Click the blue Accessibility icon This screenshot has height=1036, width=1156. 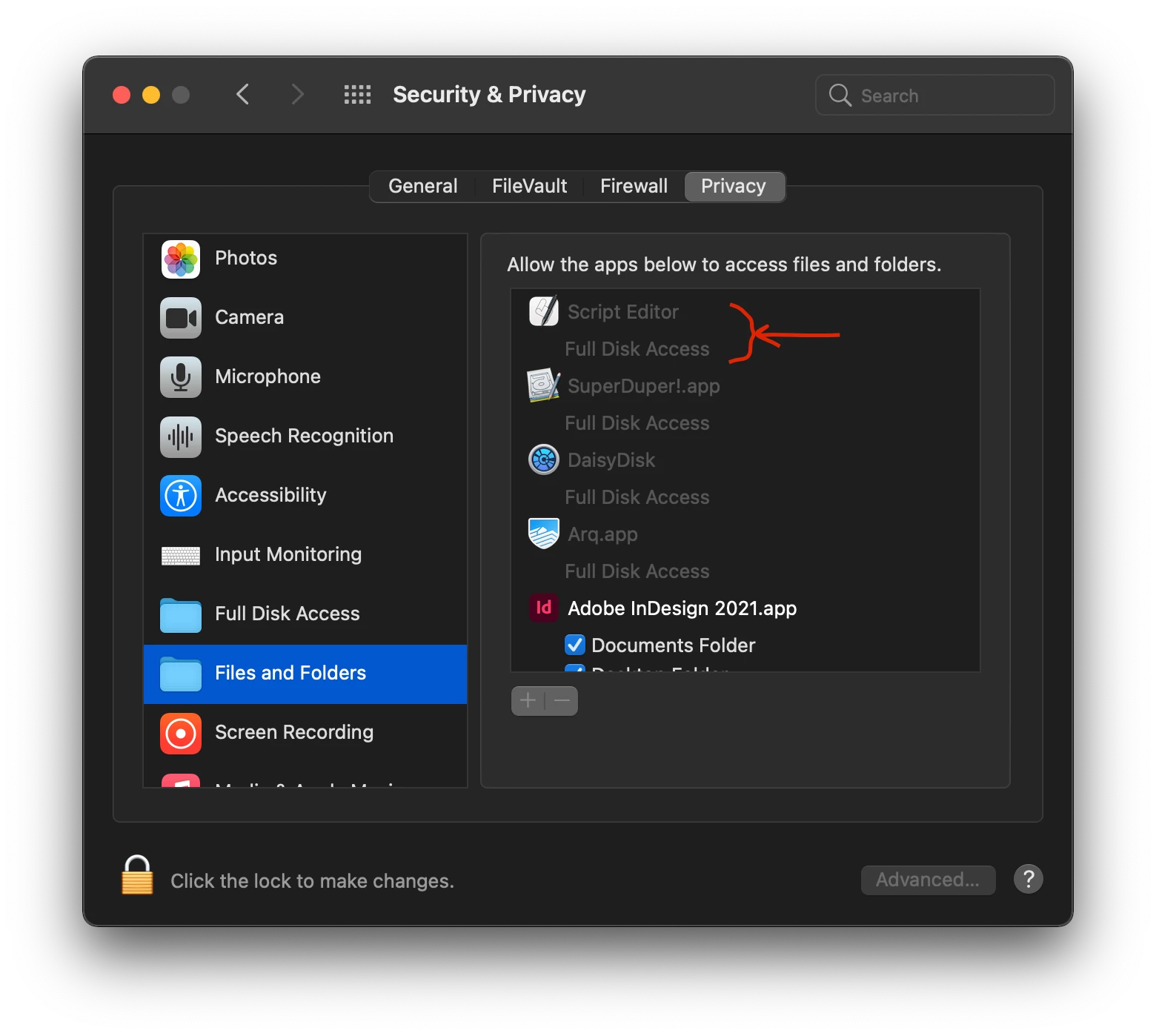pyautogui.click(x=181, y=496)
